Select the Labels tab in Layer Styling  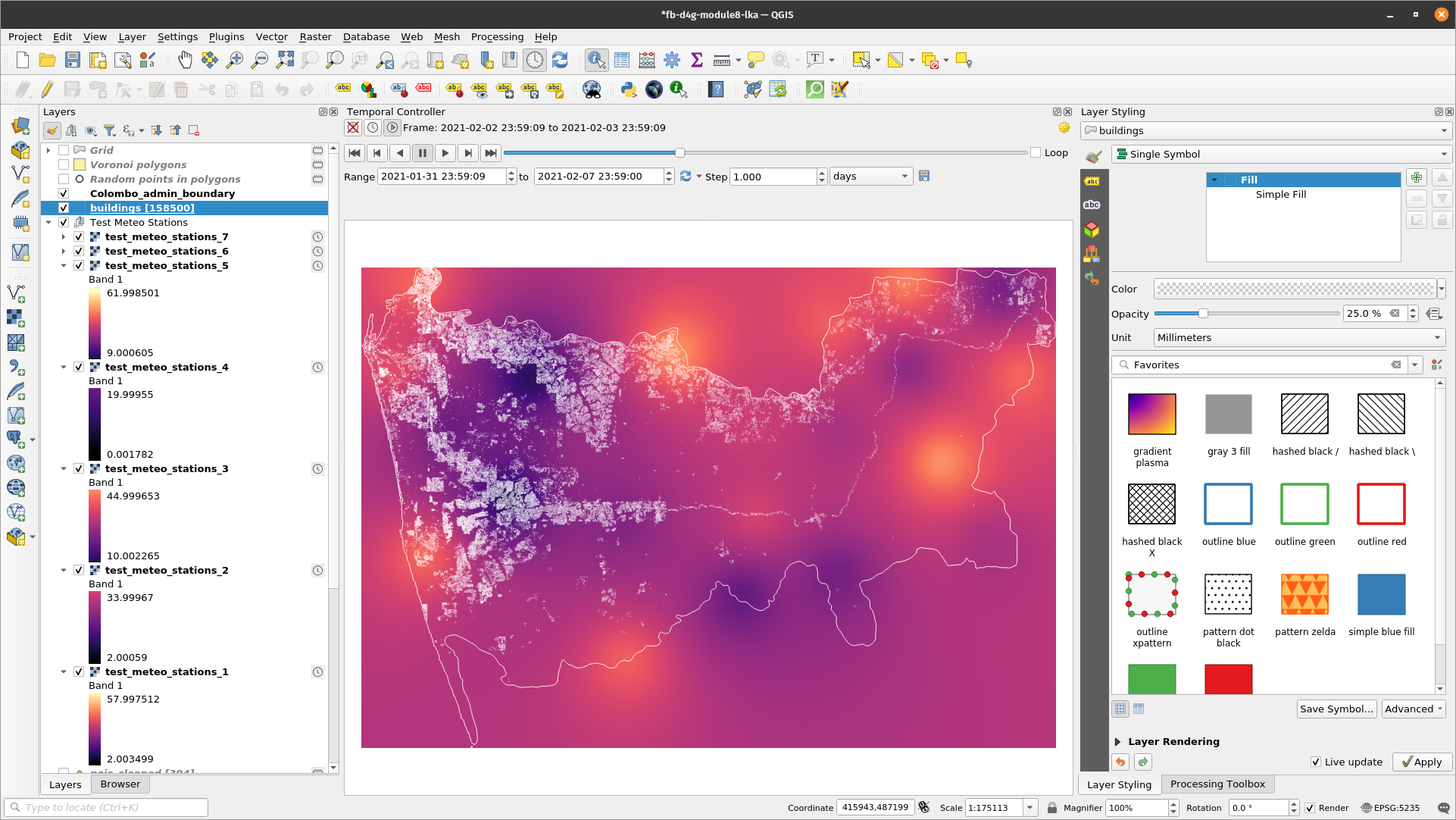pyautogui.click(x=1092, y=181)
